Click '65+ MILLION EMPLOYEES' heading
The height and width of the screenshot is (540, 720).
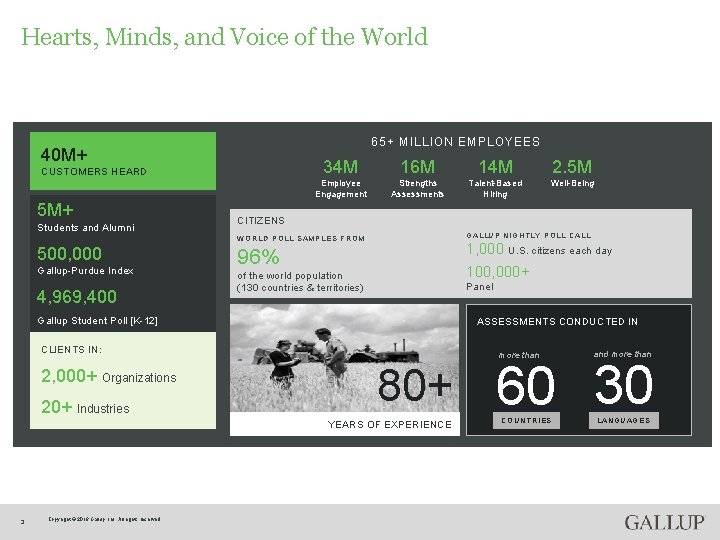click(456, 142)
